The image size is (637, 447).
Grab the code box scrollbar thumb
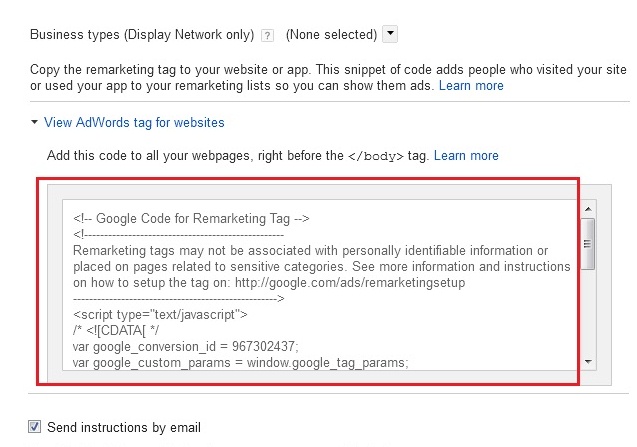(x=587, y=244)
